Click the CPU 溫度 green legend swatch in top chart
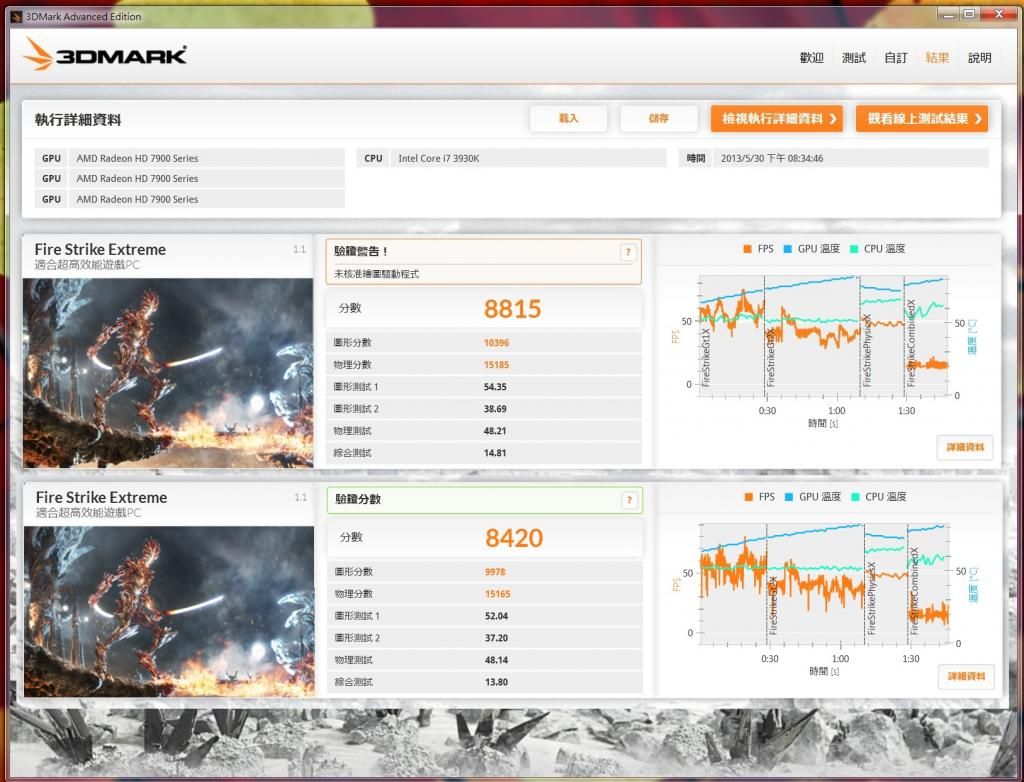1024x782 pixels. [854, 249]
